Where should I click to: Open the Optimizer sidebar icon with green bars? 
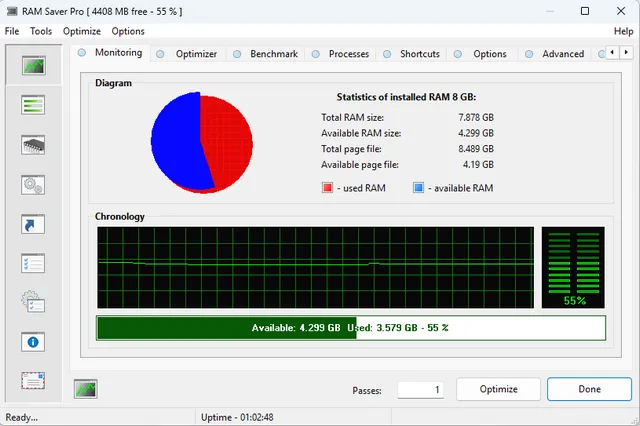click(33, 105)
